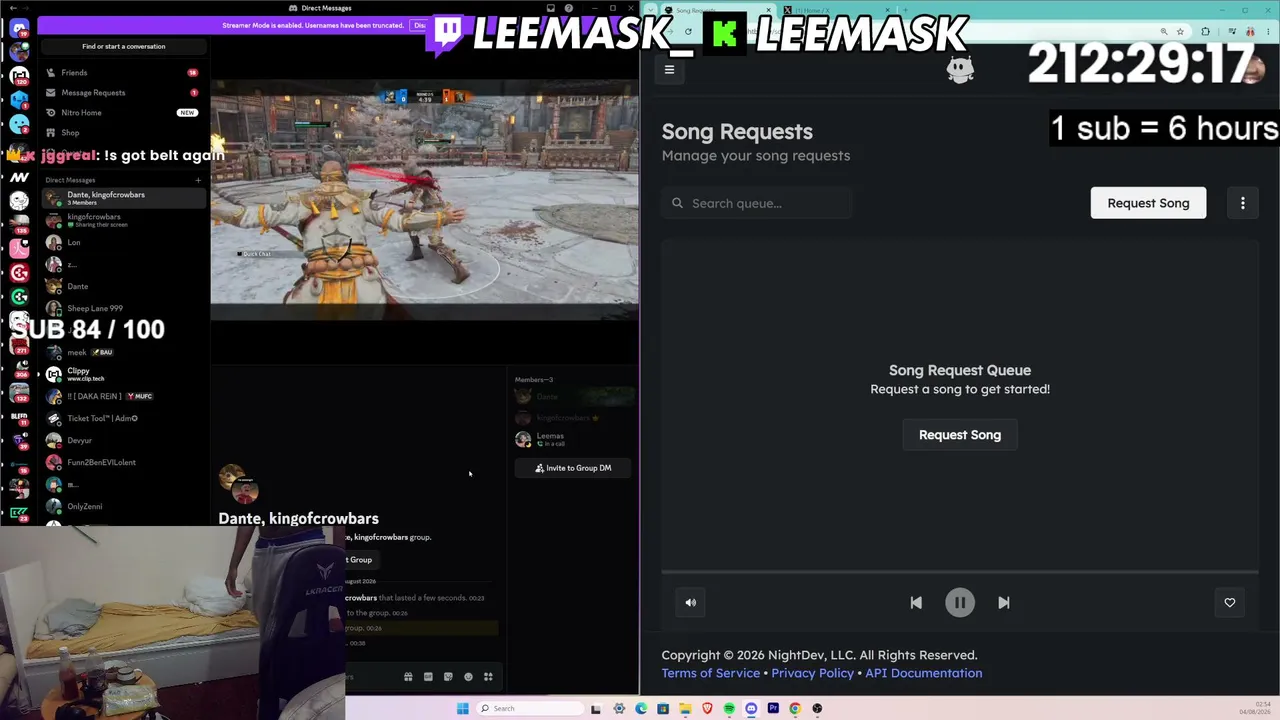
Task: Open Discord Direct Messages home icon
Action: click(19, 28)
